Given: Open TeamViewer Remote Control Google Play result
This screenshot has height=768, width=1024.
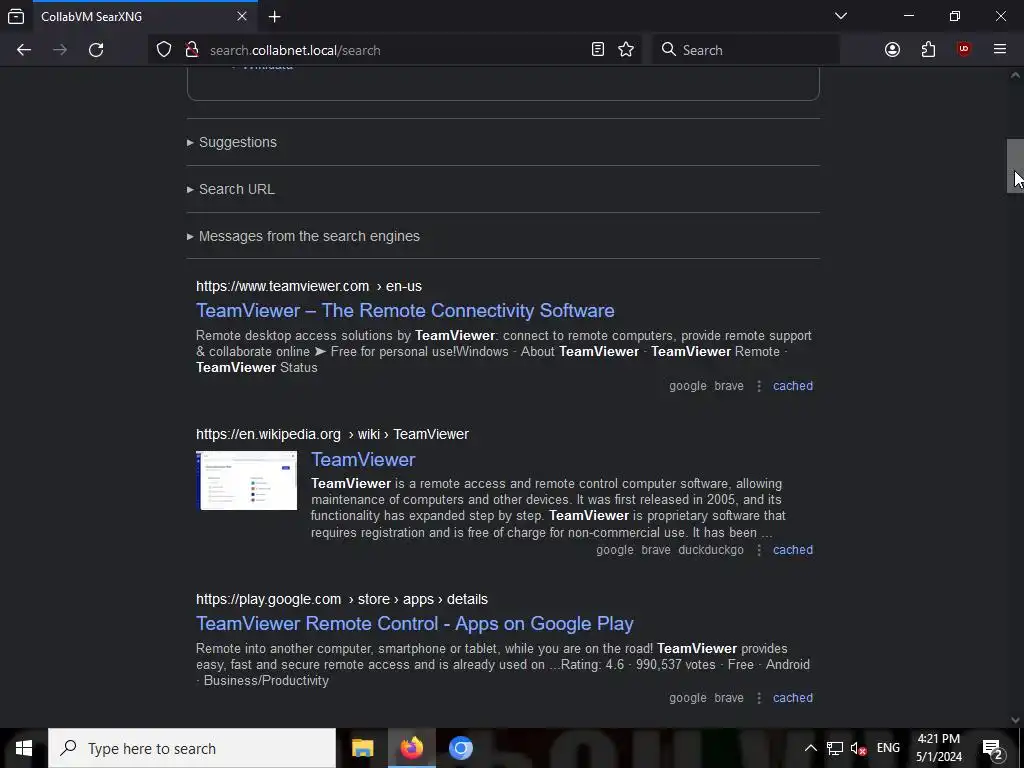Looking at the screenshot, I should [x=415, y=624].
